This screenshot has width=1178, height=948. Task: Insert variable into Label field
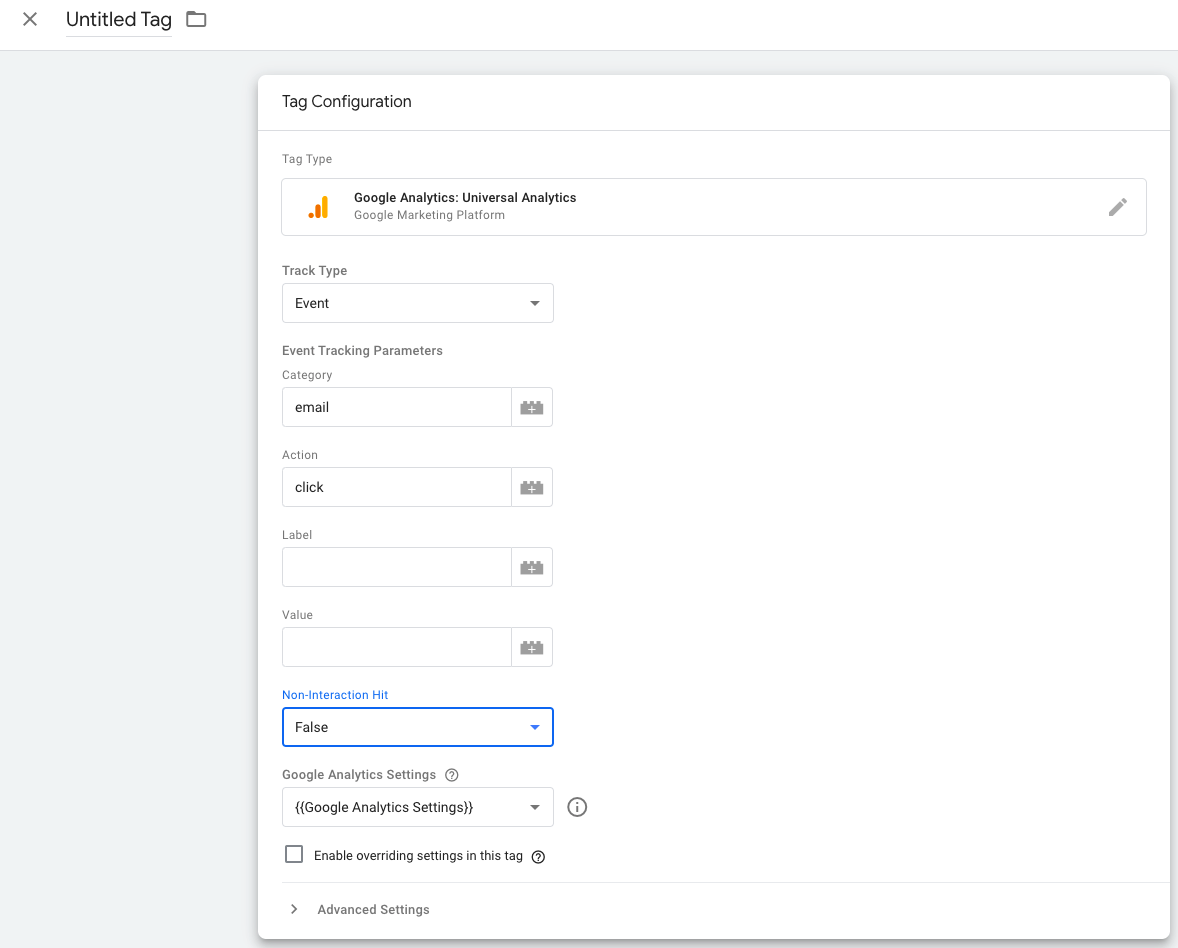532,567
